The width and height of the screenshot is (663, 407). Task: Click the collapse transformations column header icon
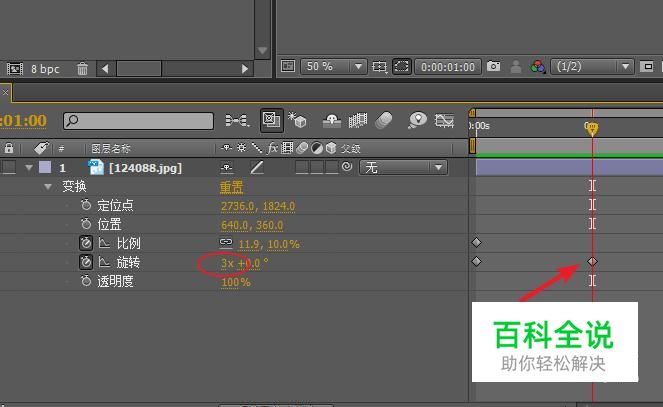(x=241, y=148)
